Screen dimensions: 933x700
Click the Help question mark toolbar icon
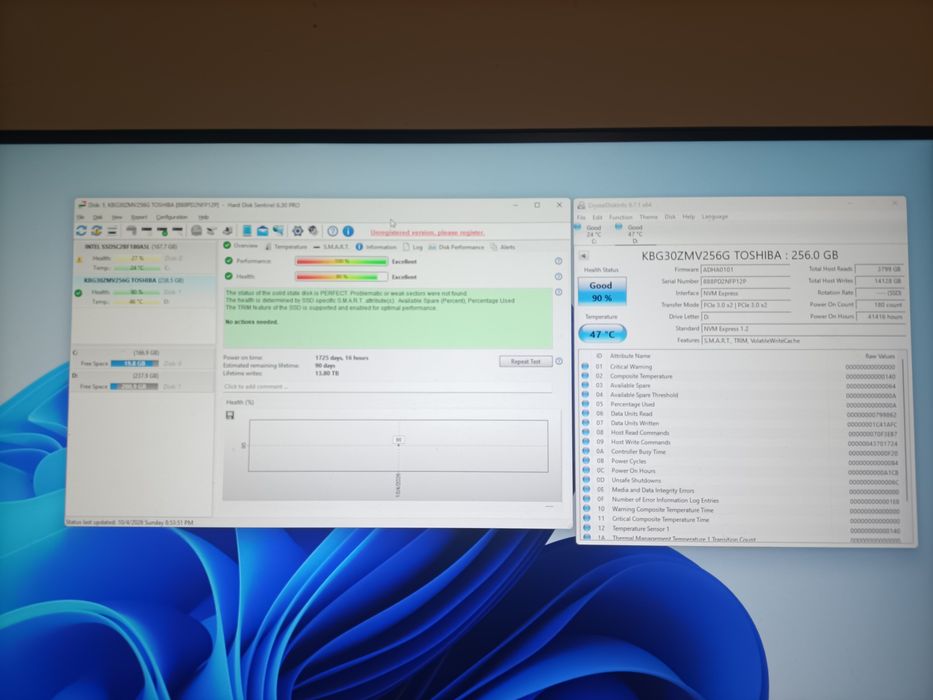pyautogui.click(x=333, y=231)
